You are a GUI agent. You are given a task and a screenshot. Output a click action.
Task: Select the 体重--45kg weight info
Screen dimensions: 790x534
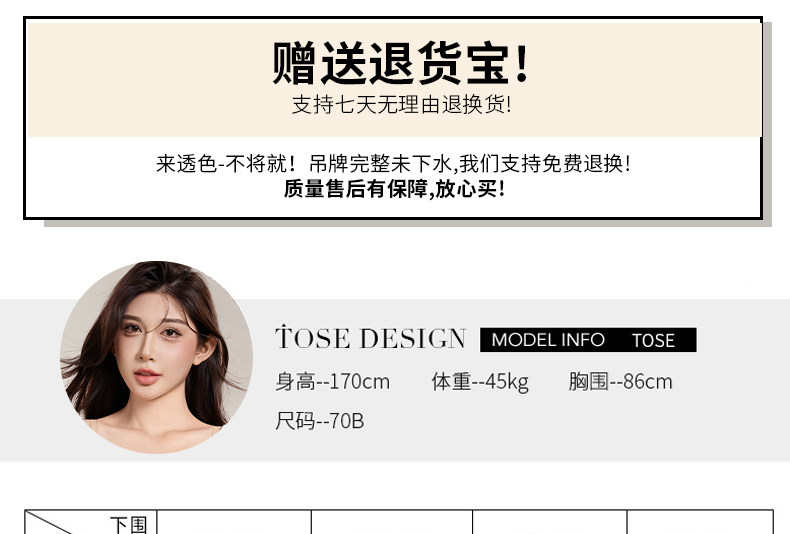pyautogui.click(x=480, y=381)
